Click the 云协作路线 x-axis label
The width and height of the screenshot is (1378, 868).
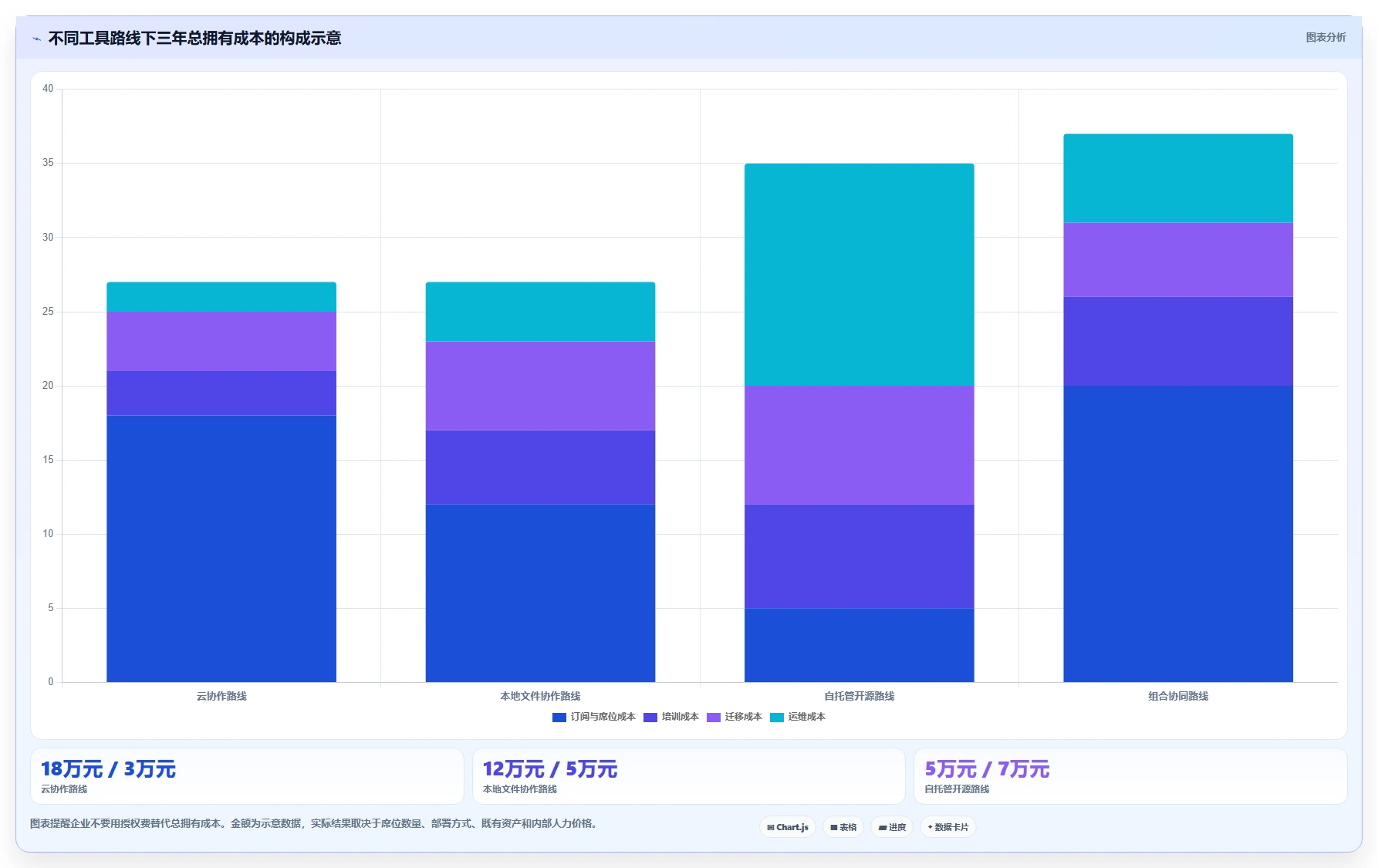(x=221, y=696)
